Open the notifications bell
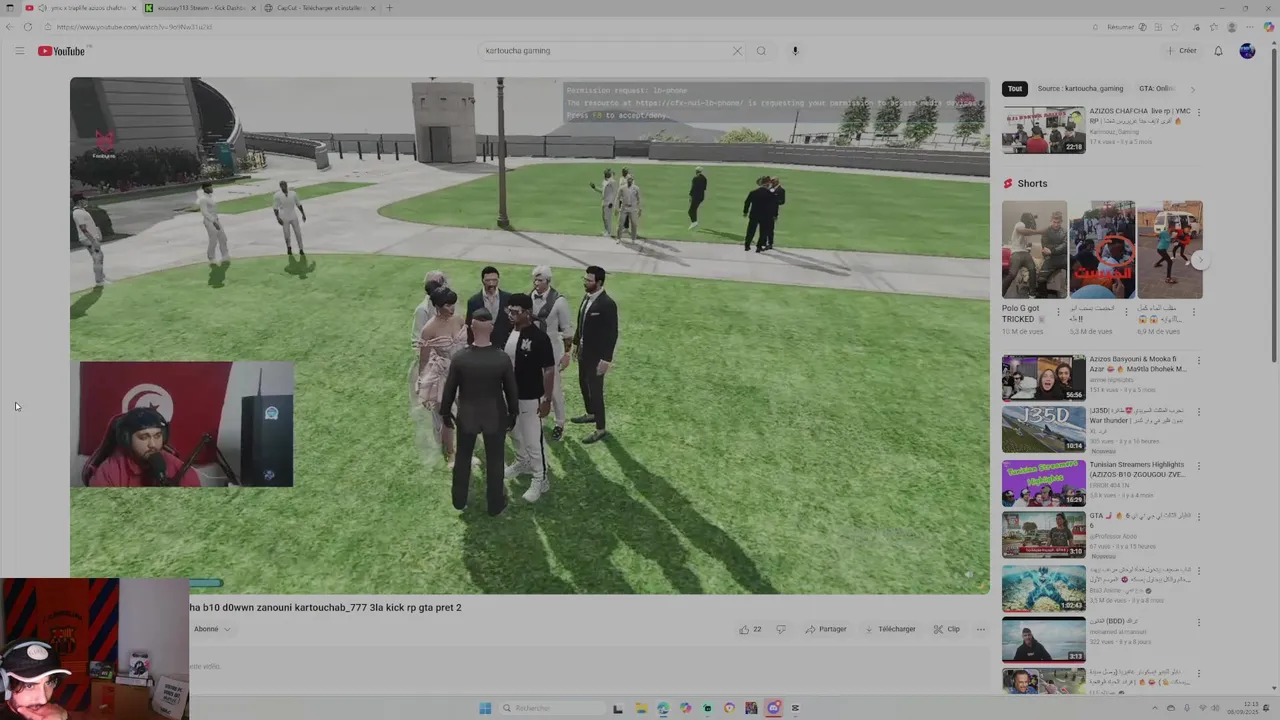The height and width of the screenshot is (720, 1280). pyautogui.click(x=1218, y=51)
